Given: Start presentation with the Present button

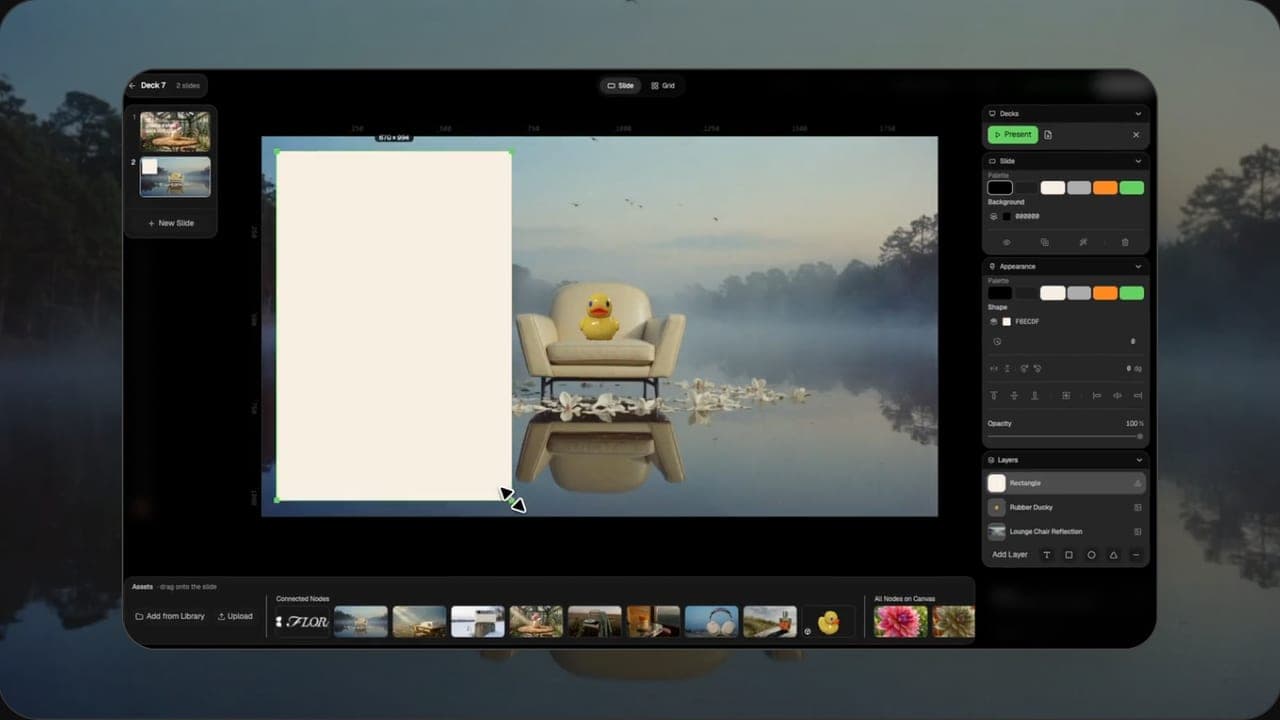Looking at the screenshot, I should point(1013,135).
